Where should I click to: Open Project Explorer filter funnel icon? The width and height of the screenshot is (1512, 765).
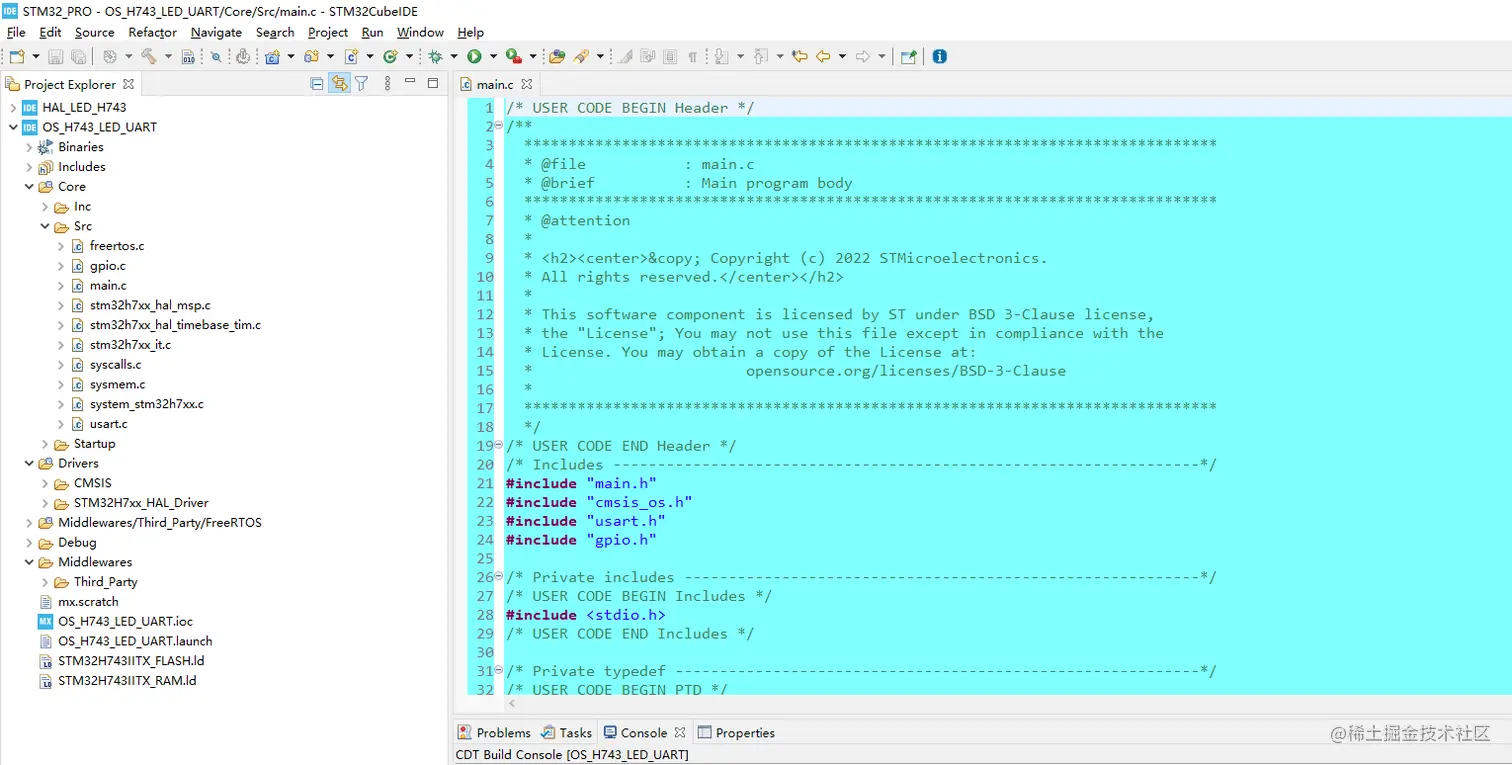(362, 84)
